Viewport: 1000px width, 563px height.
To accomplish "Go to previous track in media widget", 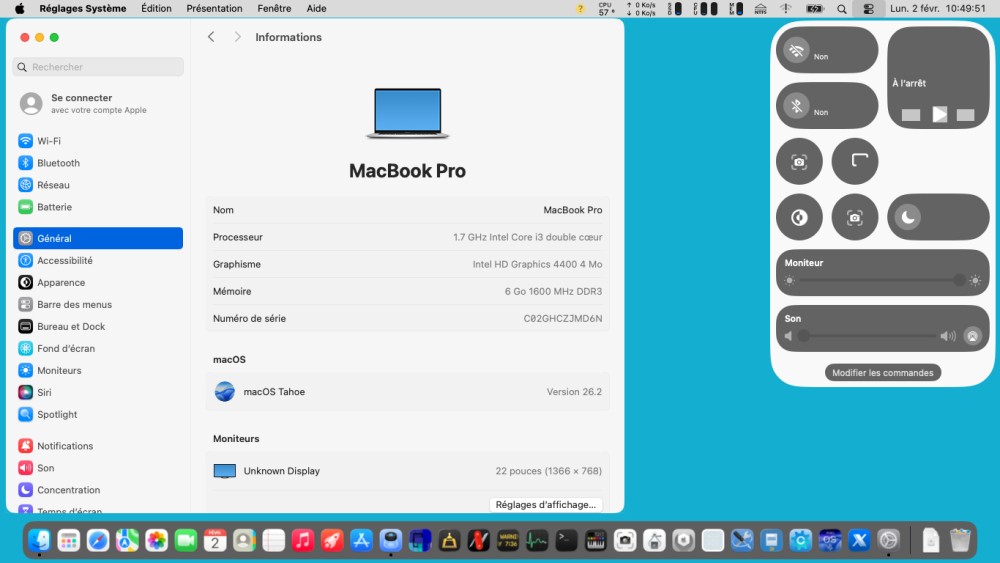I will [911, 115].
